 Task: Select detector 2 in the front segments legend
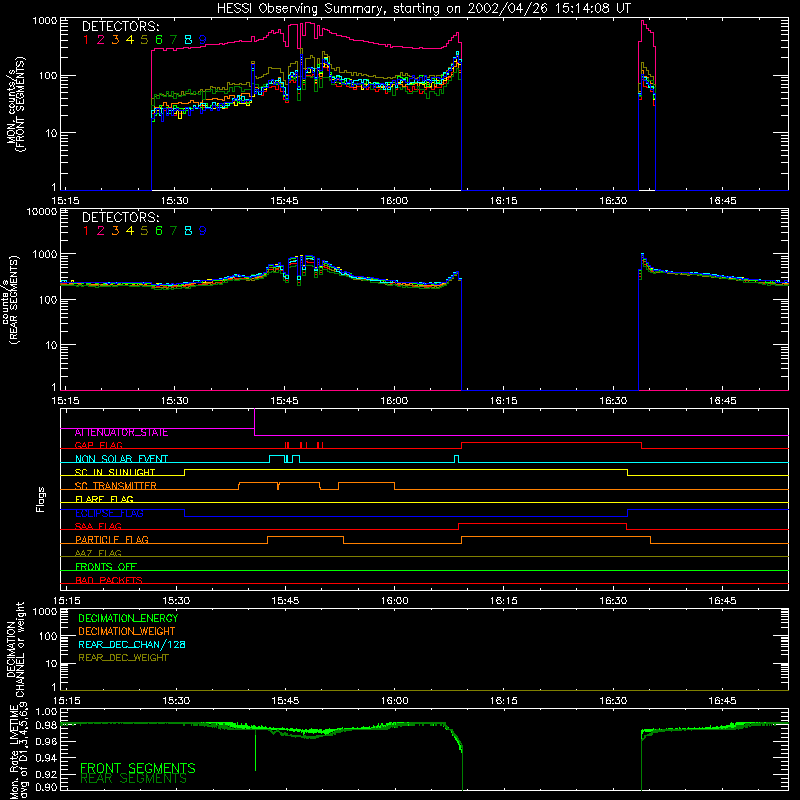(101, 40)
